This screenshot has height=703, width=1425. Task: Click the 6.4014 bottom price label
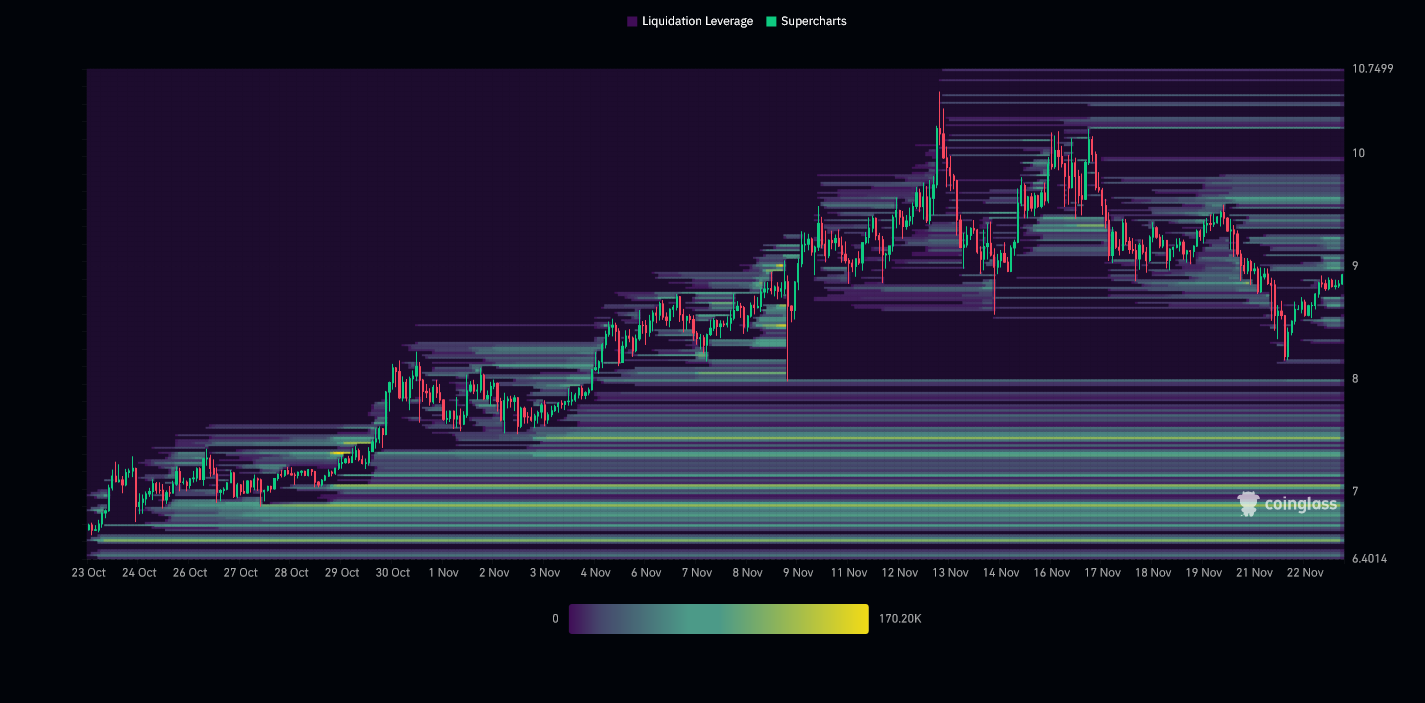1369,557
